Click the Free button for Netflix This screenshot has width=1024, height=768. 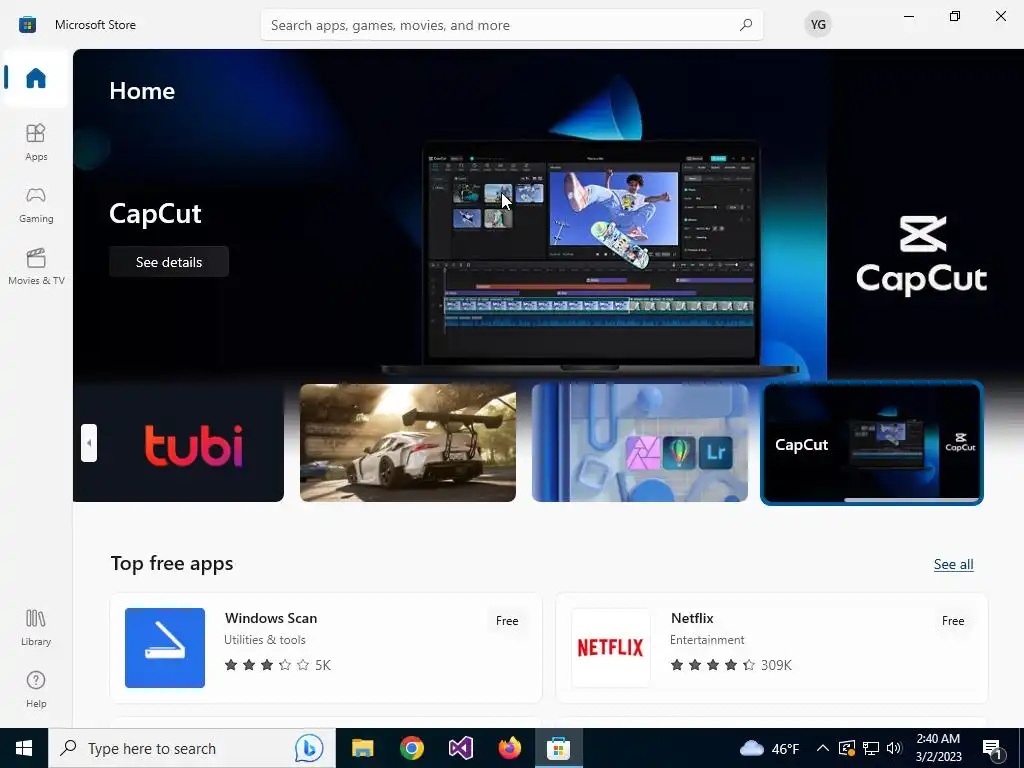pos(953,621)
